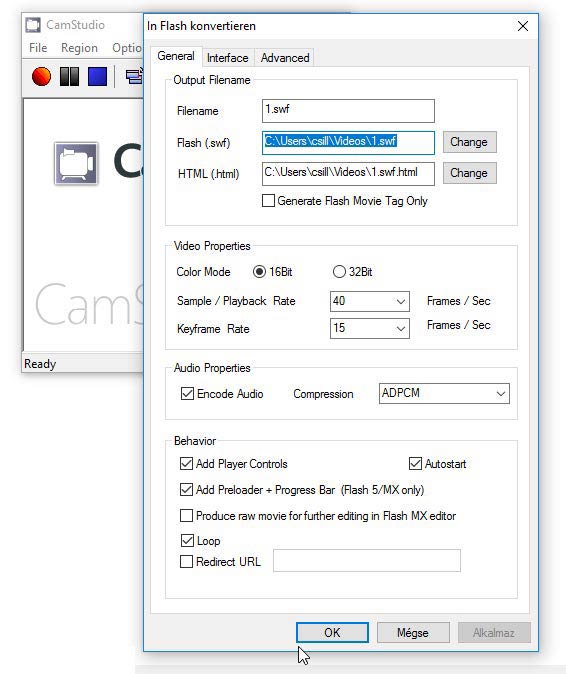Uncheck Add Player Controls
The image size is (566, 674).
coord(186,463)
